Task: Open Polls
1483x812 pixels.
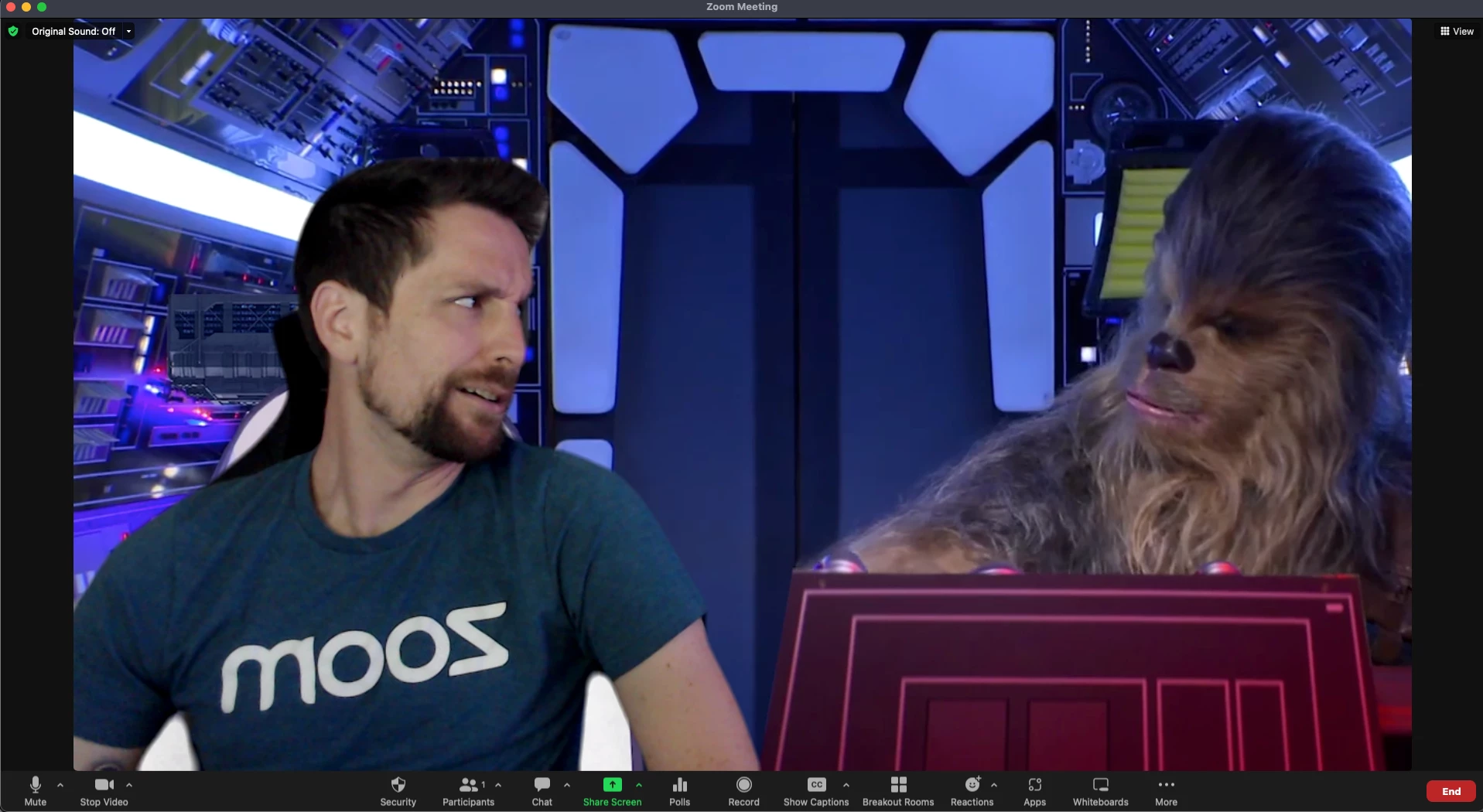Action: (679, 791)
